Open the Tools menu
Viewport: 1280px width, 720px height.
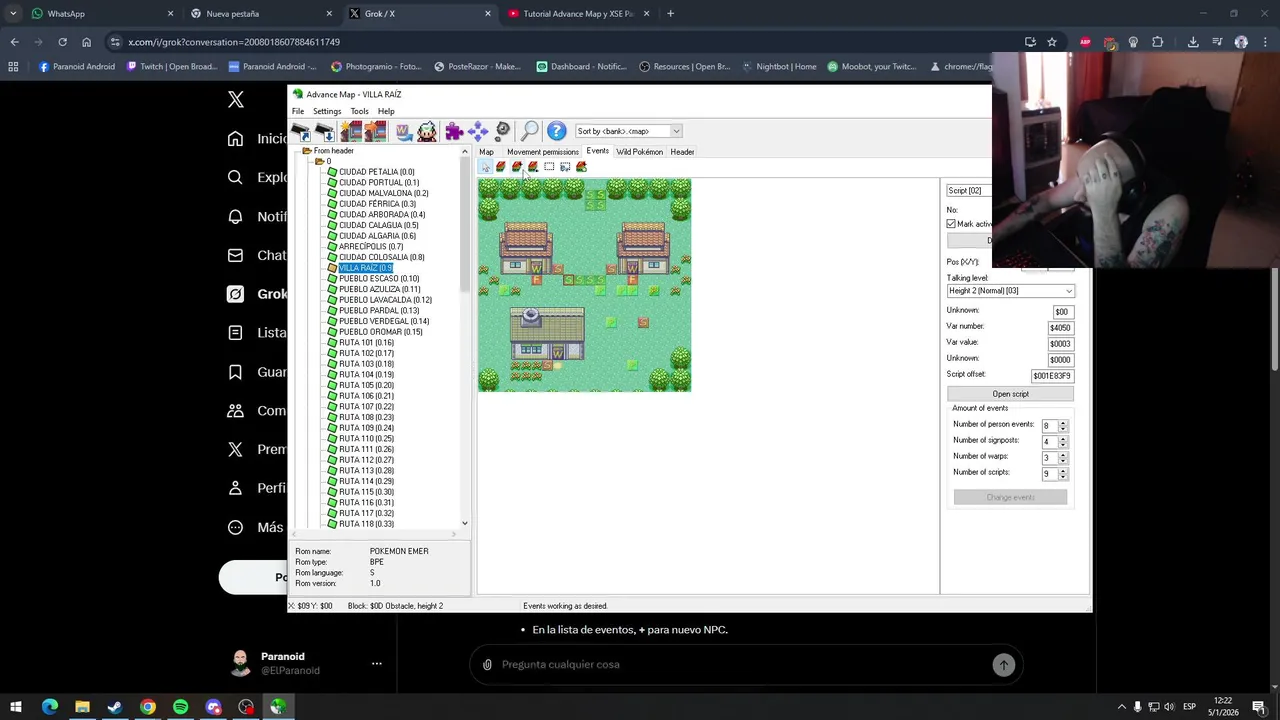pos(359,111)
